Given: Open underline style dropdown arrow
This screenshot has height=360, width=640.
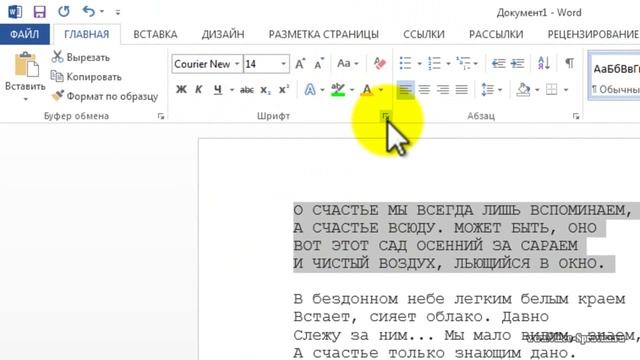Looking at the screenshot, I should tap(231, 90).
